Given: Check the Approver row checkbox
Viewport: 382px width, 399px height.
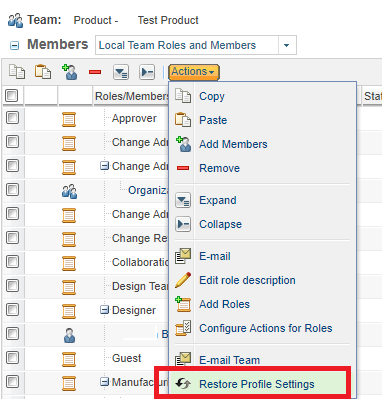Looking at the screenshot, I should (x=12, y=118).
